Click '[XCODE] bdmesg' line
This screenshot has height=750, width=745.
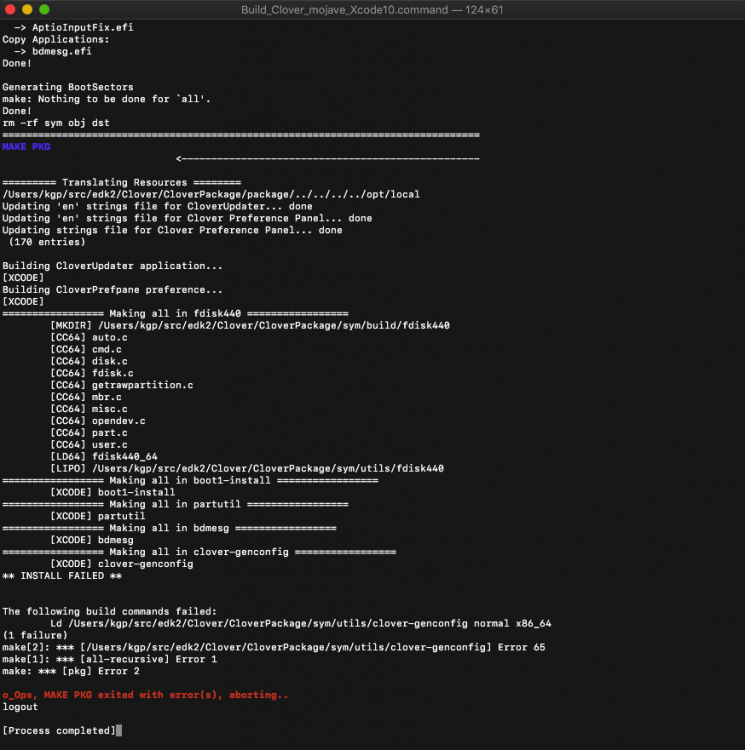point(92,540)
